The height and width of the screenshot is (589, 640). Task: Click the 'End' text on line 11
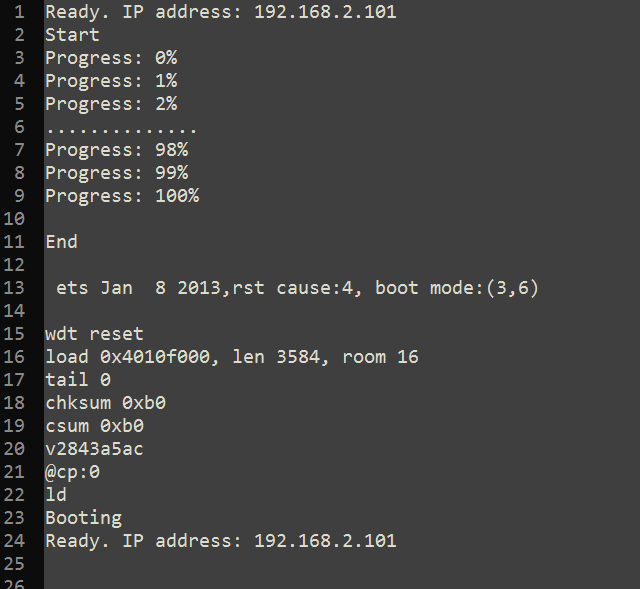61,242
